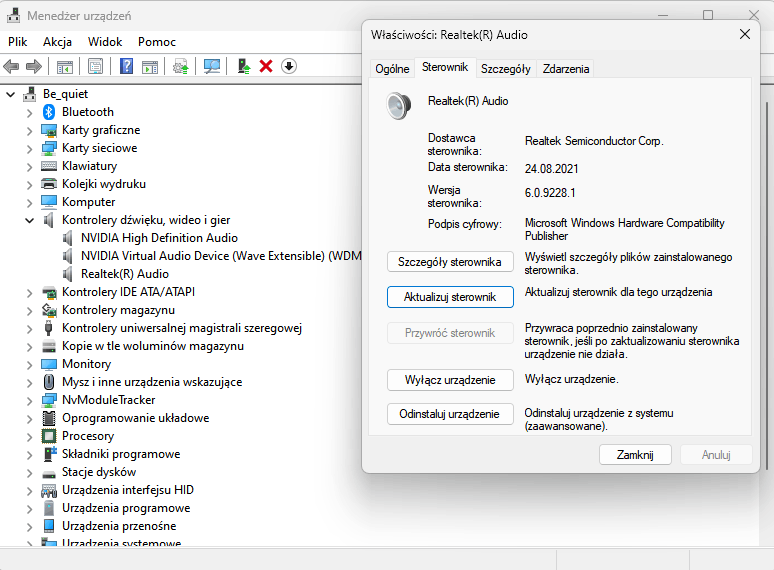Click the Urządzenia interfejsu HID icon
This screenshot has width=774, height=570.
[49, 490]
